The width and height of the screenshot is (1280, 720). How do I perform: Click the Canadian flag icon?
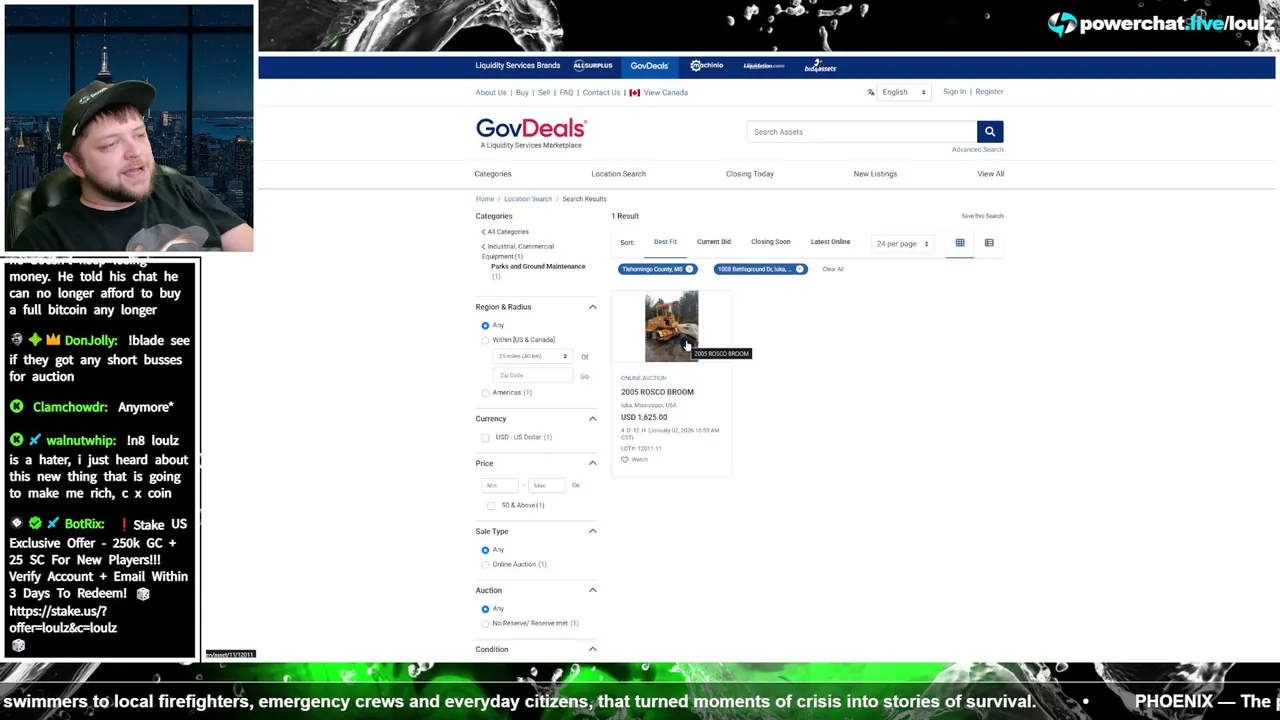click(x=634, y=93)
